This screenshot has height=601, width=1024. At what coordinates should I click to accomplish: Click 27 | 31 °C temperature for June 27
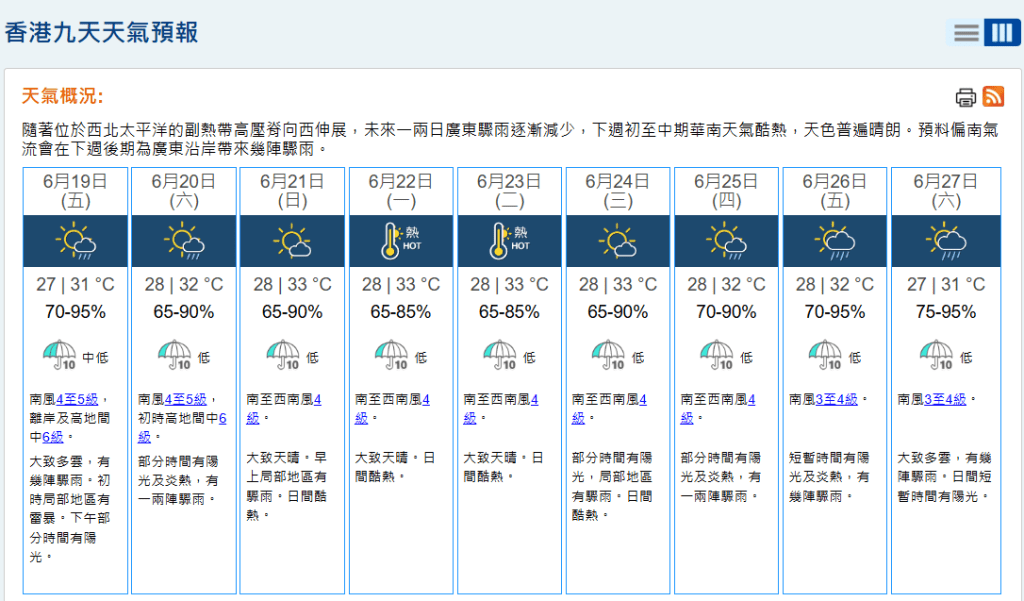point(946,285)
